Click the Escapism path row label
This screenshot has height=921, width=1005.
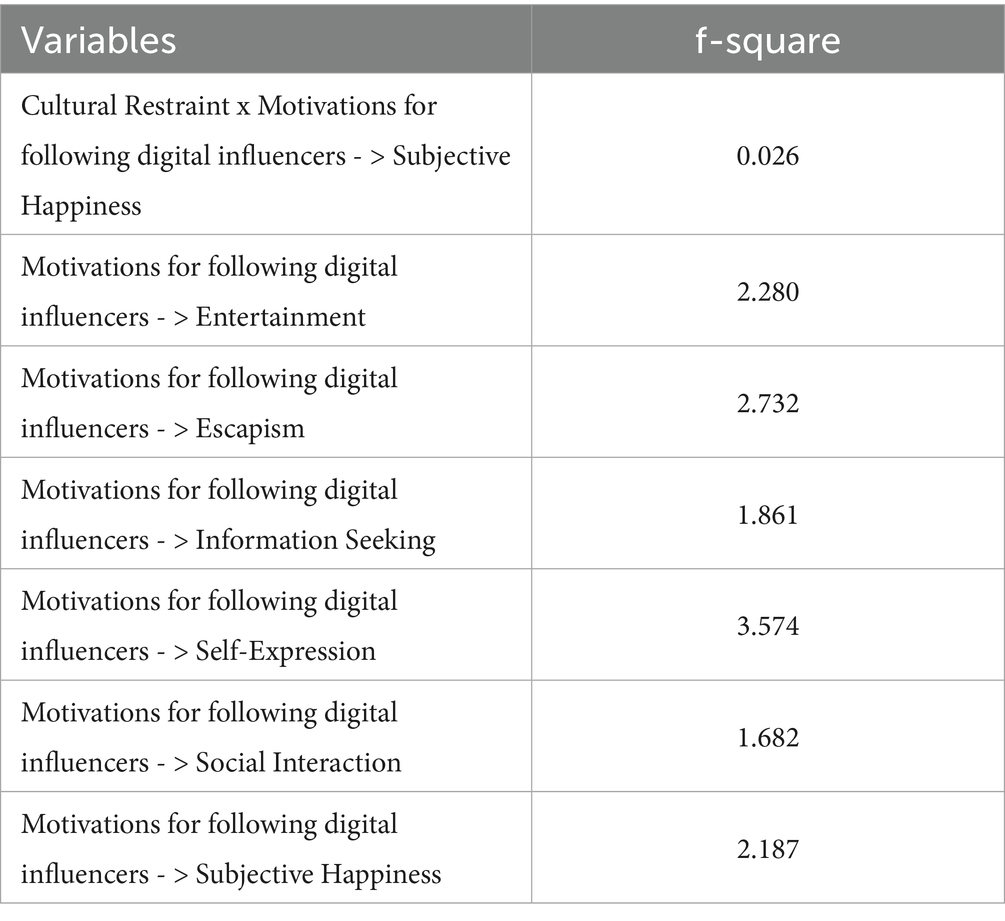coord(209,403)
